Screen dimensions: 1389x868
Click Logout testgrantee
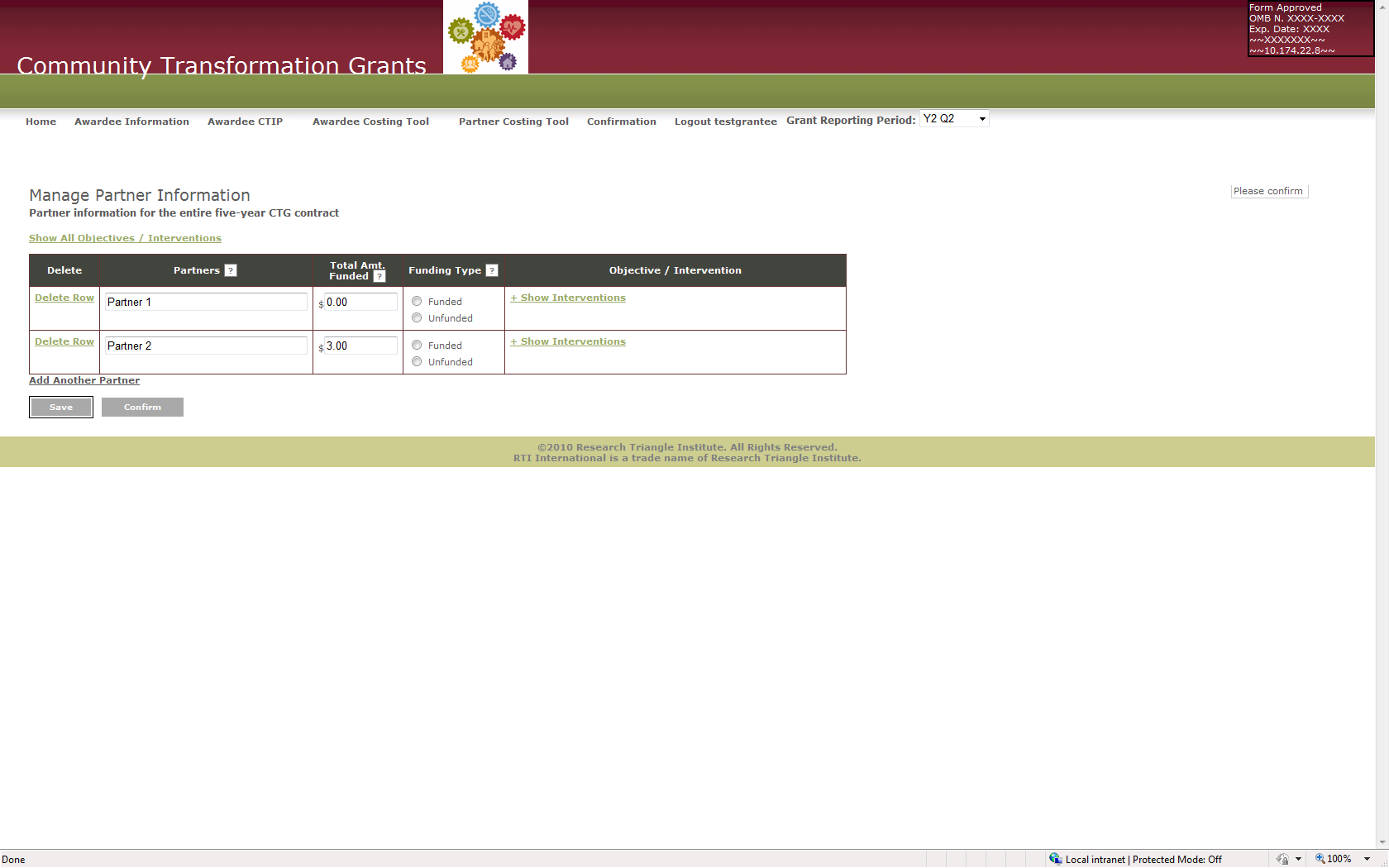coord(726,122)
